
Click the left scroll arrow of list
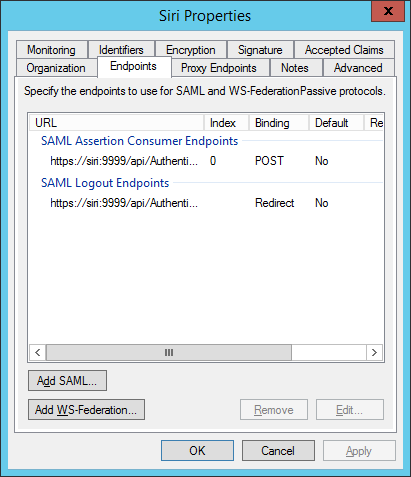38,352
